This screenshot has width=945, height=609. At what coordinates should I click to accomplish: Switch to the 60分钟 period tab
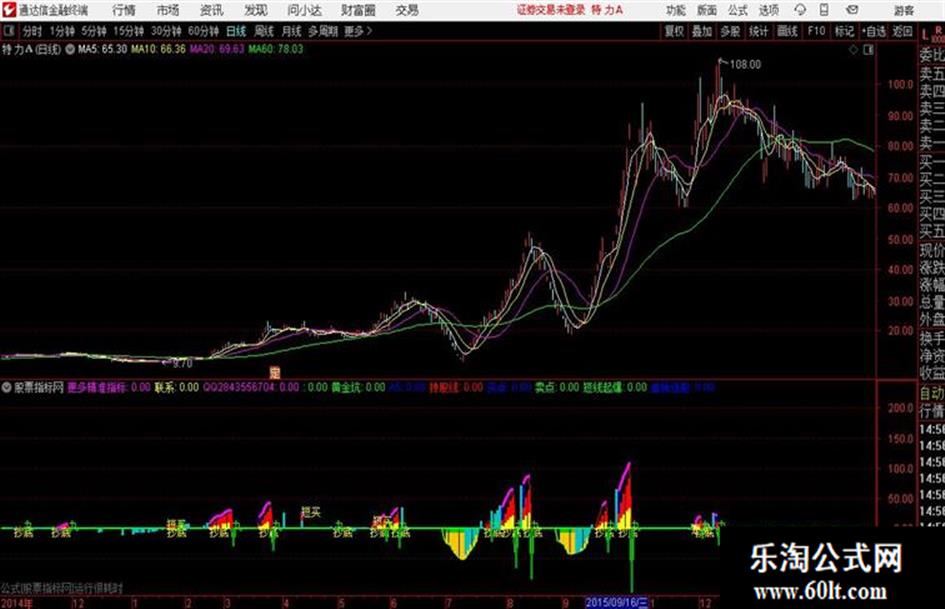coord(203,31)
